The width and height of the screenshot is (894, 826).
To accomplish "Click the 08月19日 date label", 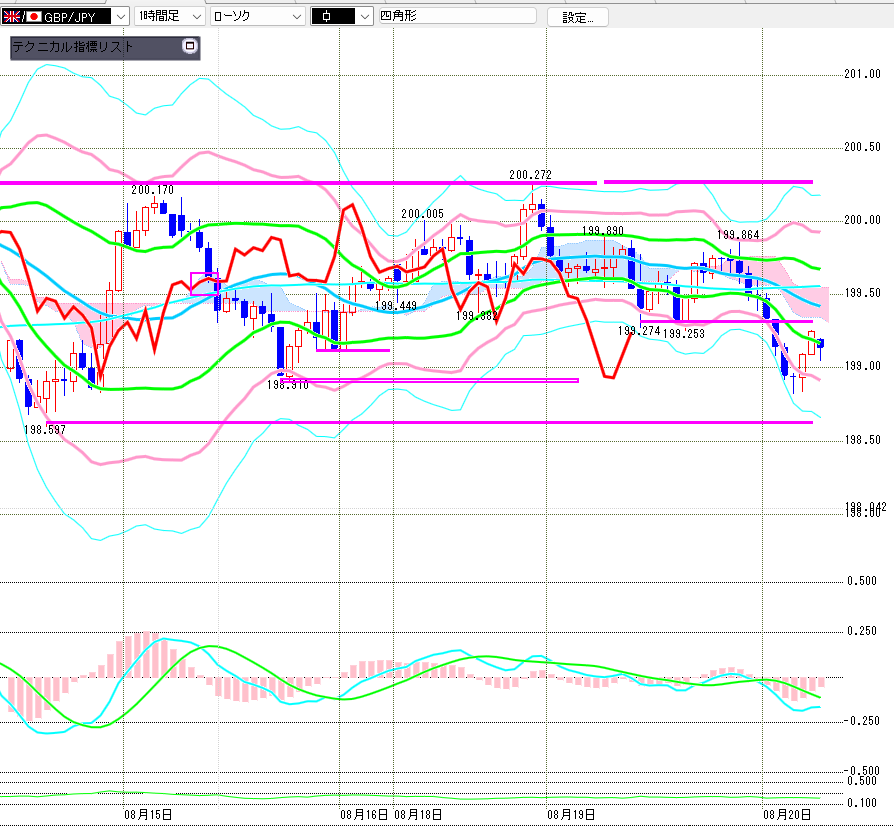I will pyautogui.click(x=571, y=815).
